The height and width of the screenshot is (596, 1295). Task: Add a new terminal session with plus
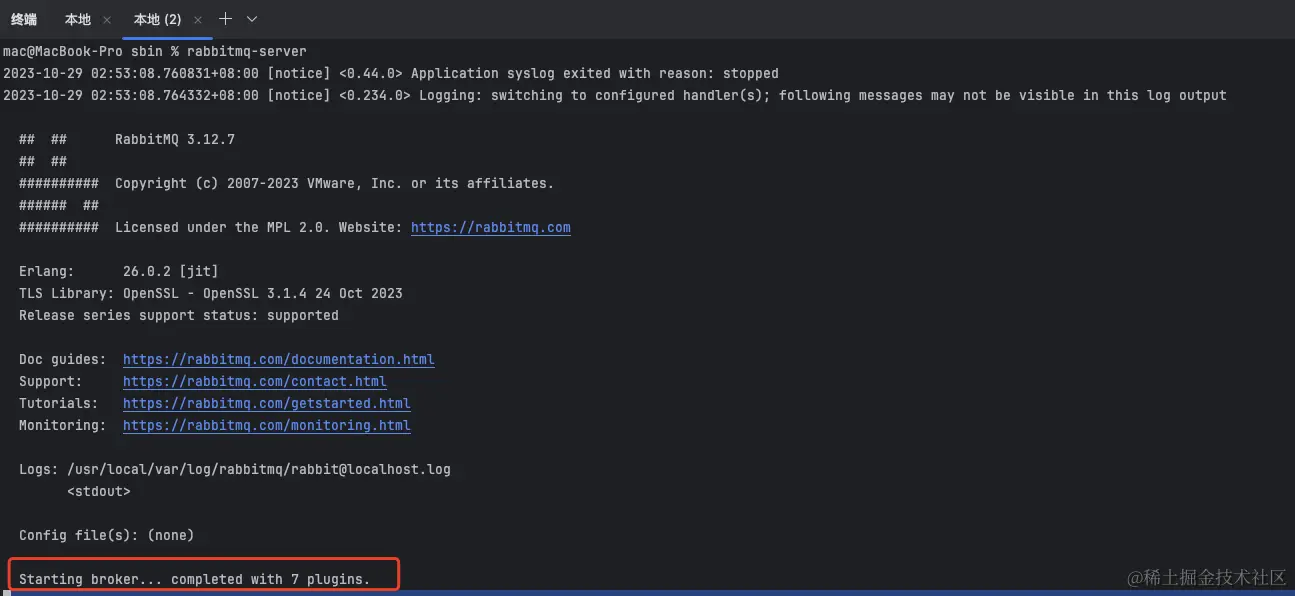(225, 19)
